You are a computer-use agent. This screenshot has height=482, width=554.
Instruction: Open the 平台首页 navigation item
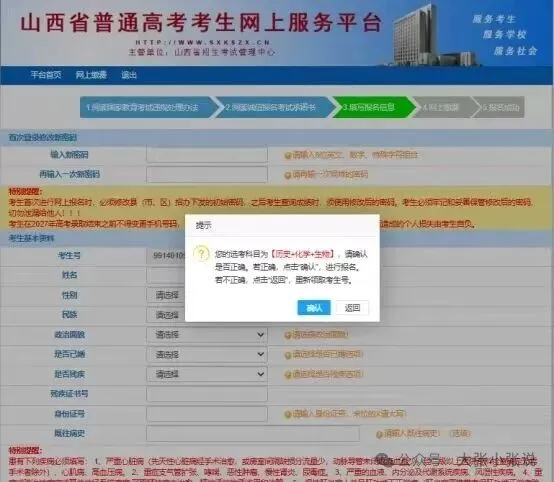[x=46, y=75]
